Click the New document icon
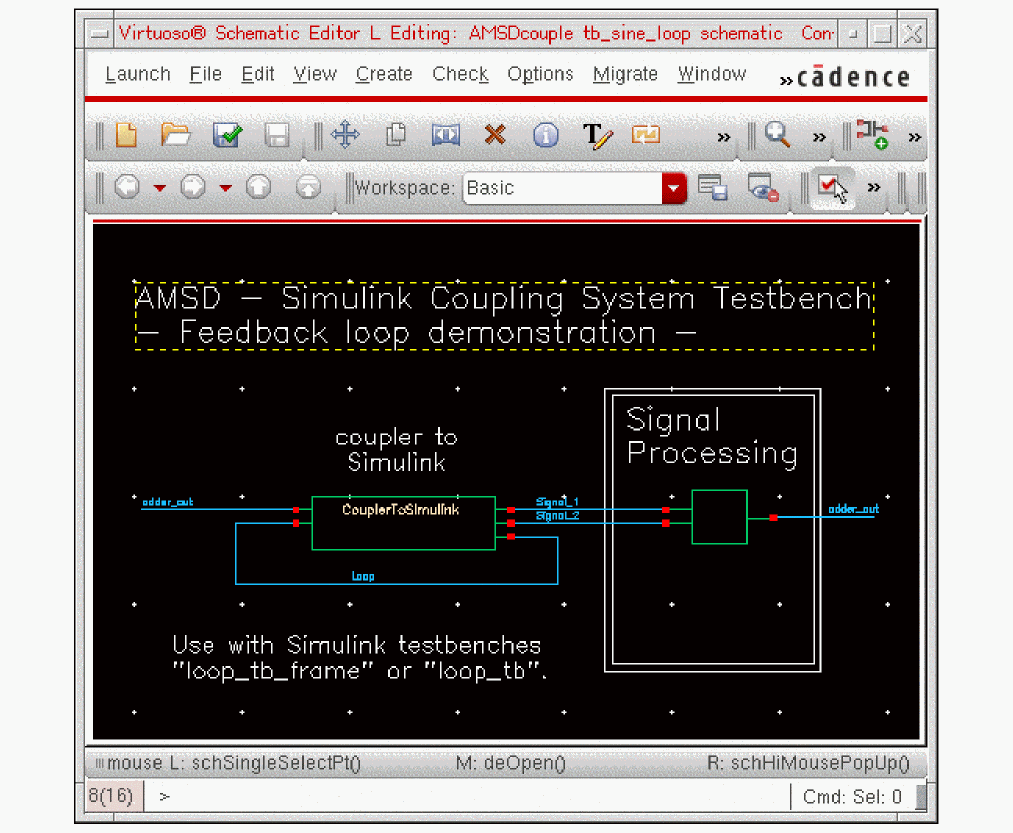Viewport: 1013px width, 833px height. (126, 135)
